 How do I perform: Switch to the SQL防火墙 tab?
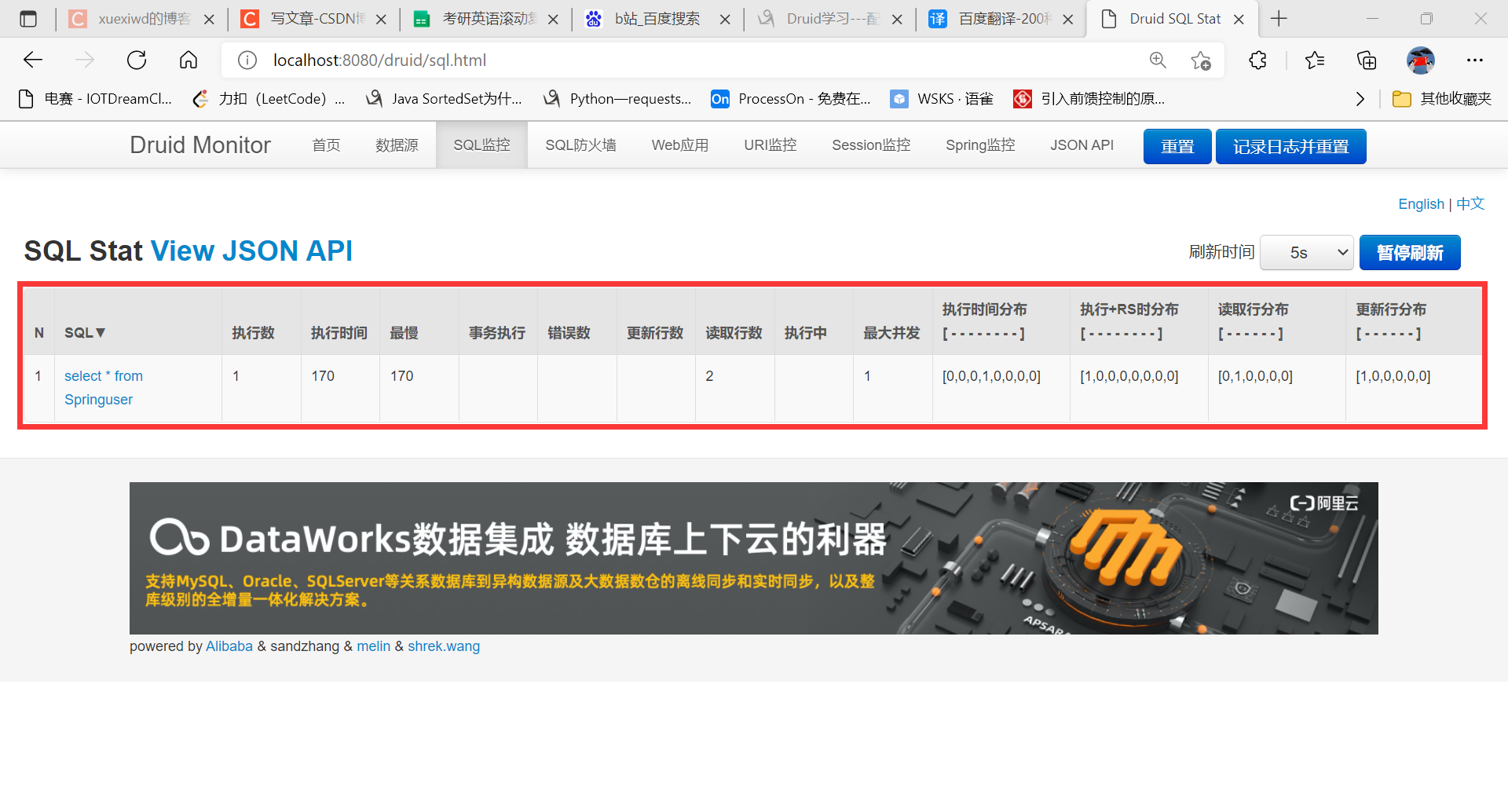point(580,144)
